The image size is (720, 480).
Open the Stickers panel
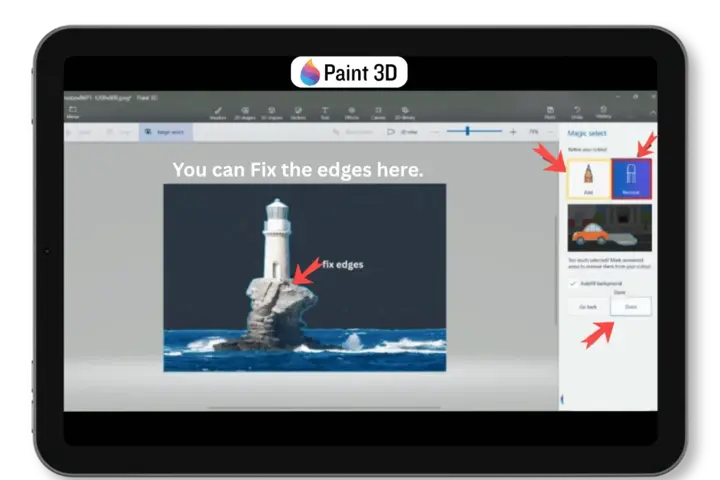(298, 112)
